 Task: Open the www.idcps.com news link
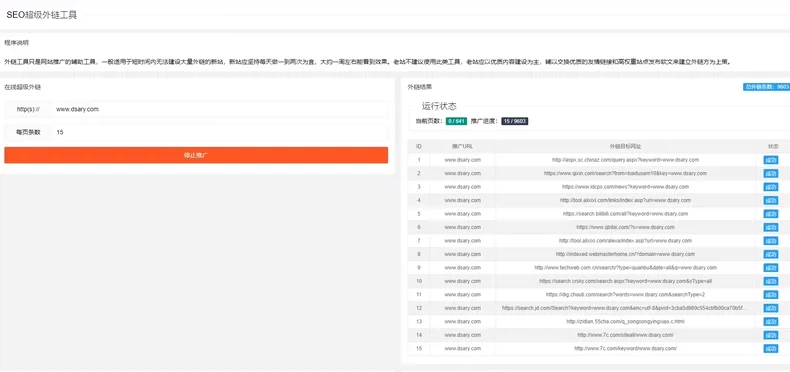coord(625,187)
